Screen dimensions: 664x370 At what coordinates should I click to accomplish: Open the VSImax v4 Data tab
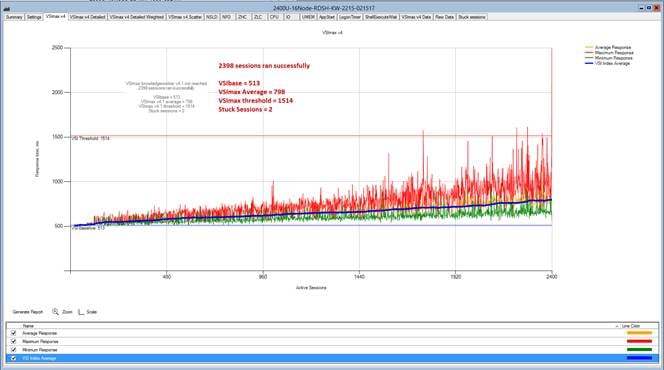click(416, 17)
